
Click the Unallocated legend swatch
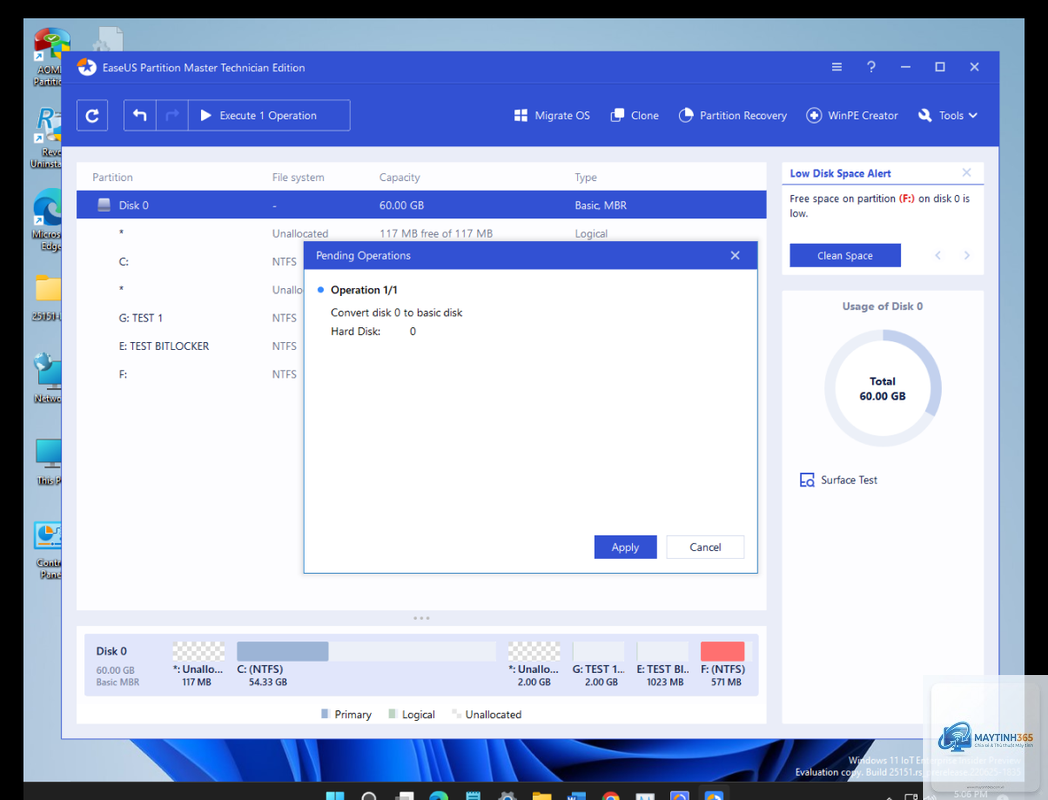[456, 714]
